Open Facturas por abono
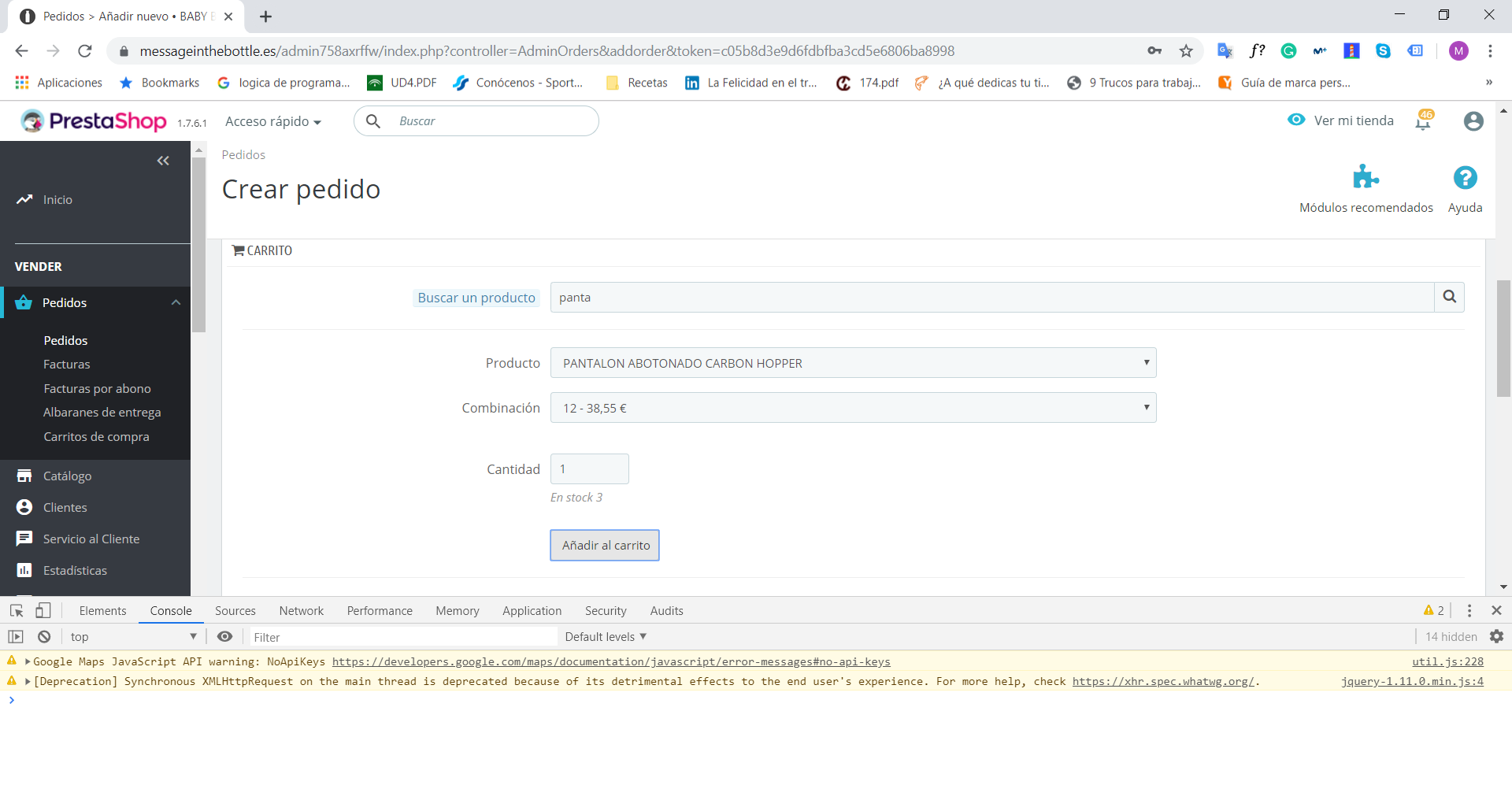This screenshot has width=1512, height=811. pos(97,389)
